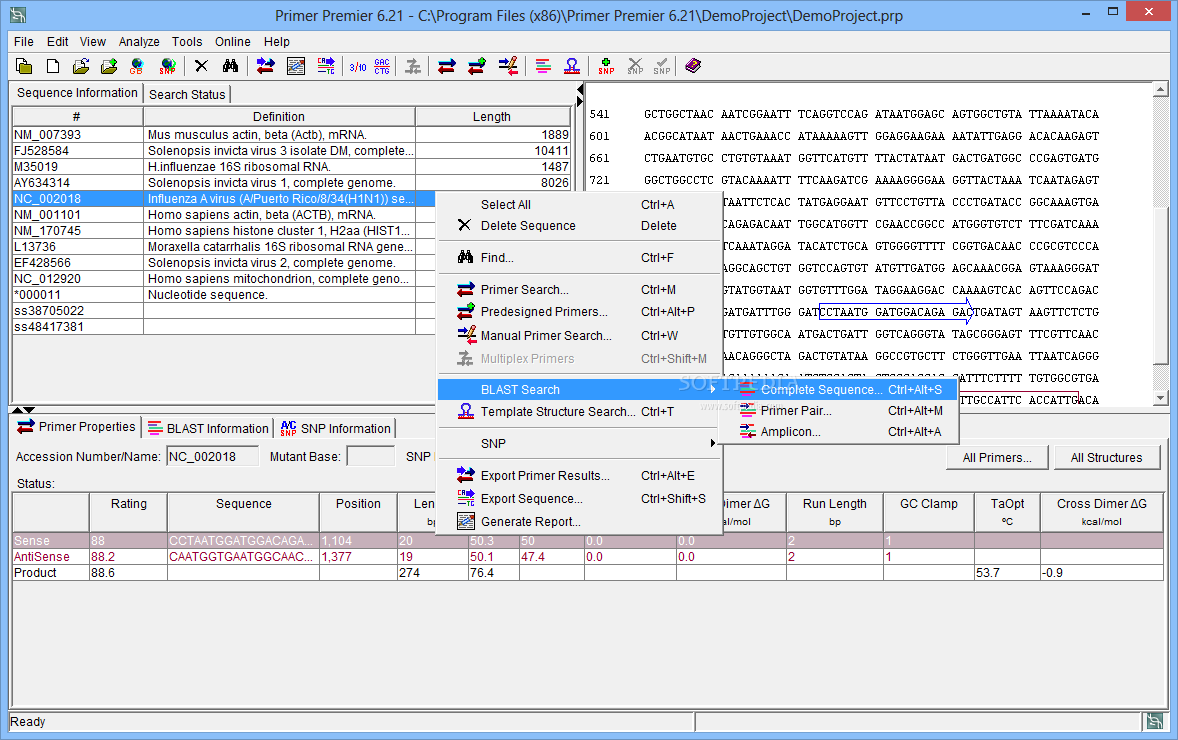This screenshot has width=1178, height=740.
Task: Click the status bar corner application icon
Action: pos(1155,722)
